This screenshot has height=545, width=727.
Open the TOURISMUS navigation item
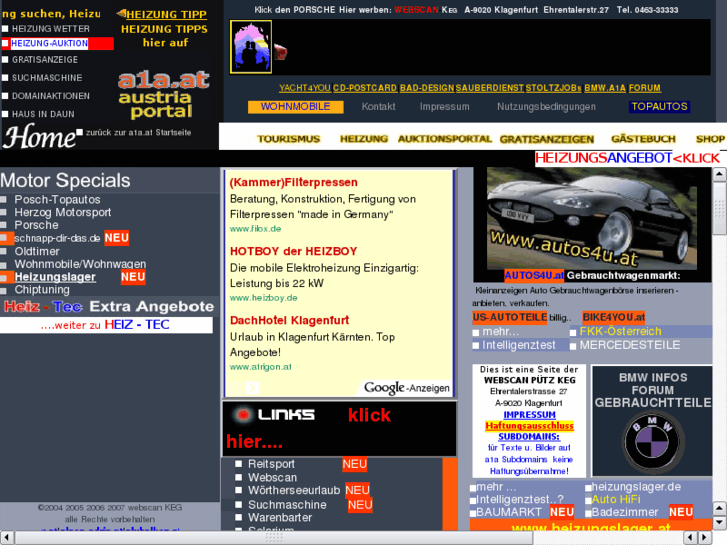(288, 139)
